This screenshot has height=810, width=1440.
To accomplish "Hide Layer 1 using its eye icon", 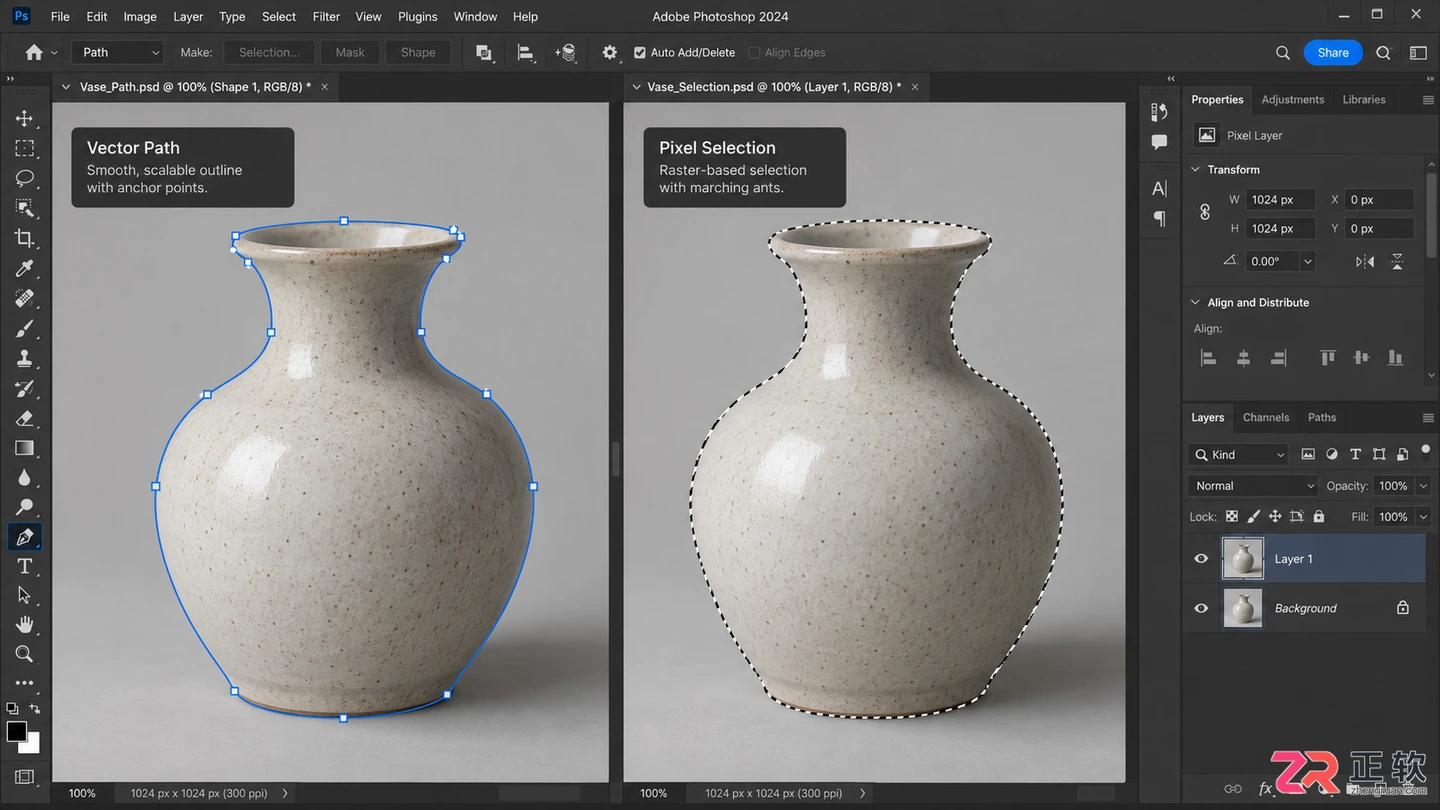I will [1201, 559].
